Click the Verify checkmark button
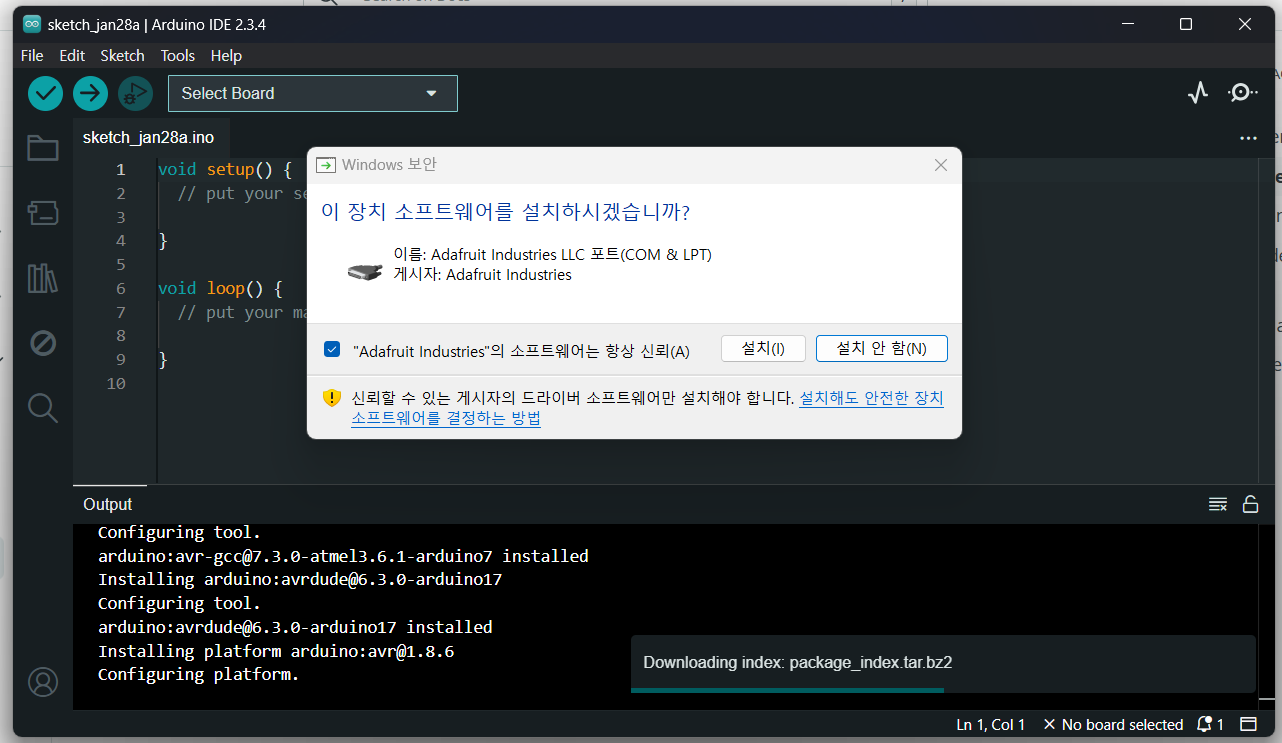This screenshot has width=1282, height=743. (x=45, y=93)
